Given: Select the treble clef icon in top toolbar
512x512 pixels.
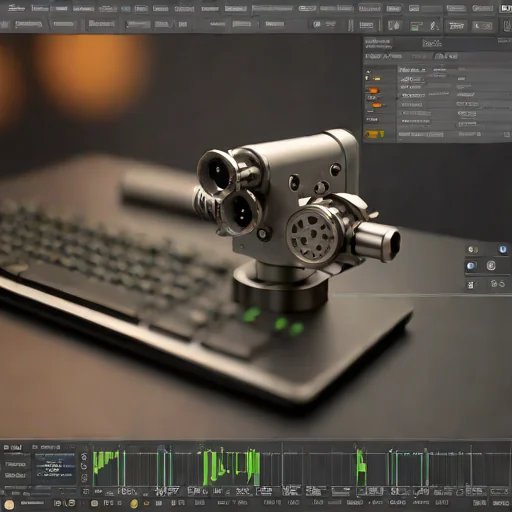Looking at the screenshot, I should pos(433,26).
